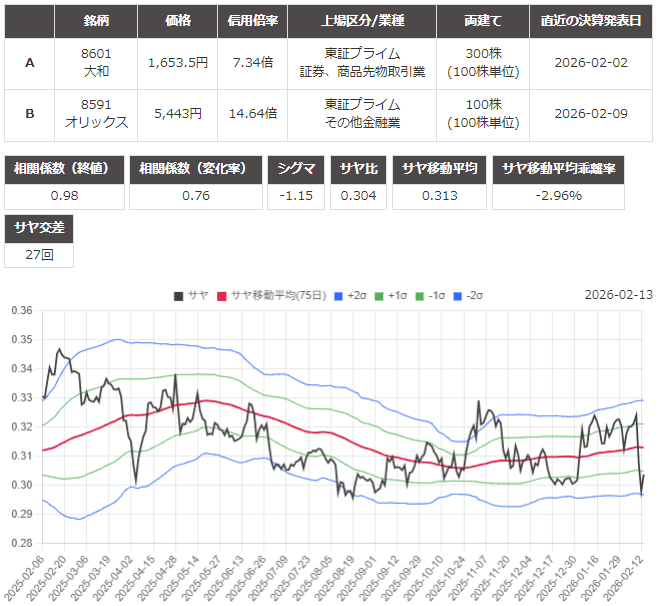
Task: Click the 上場区分/業種 column header
Action: (362, 21)
